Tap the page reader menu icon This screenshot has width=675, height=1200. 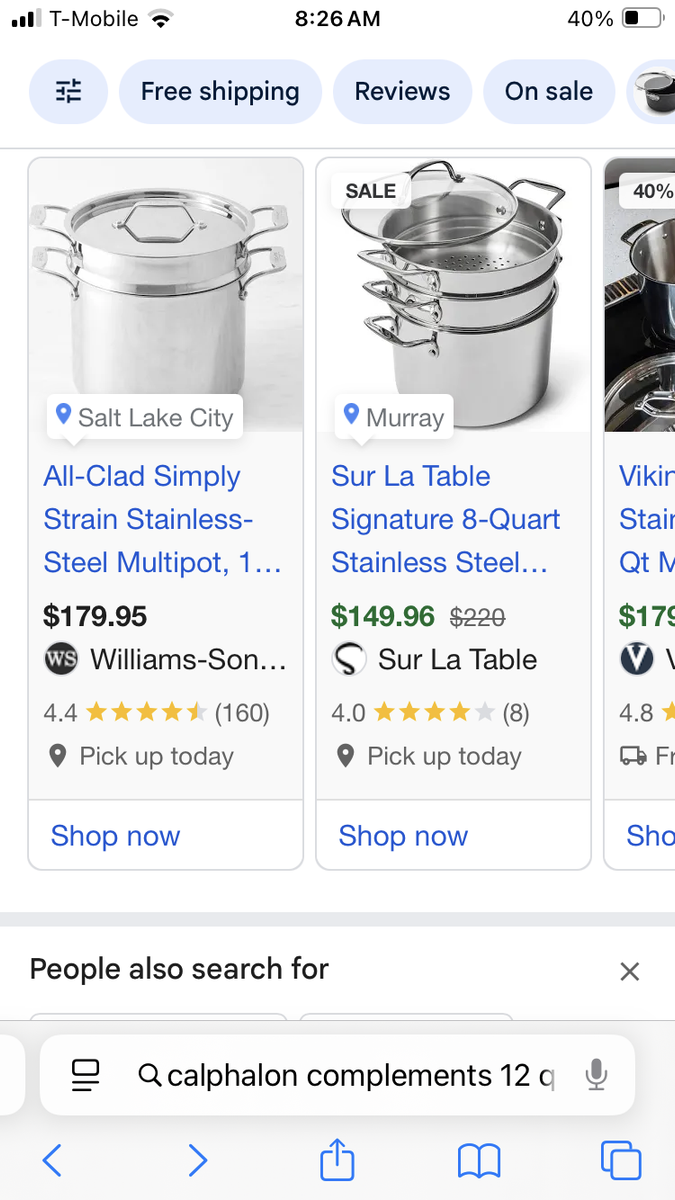(x=86, y=1075)
